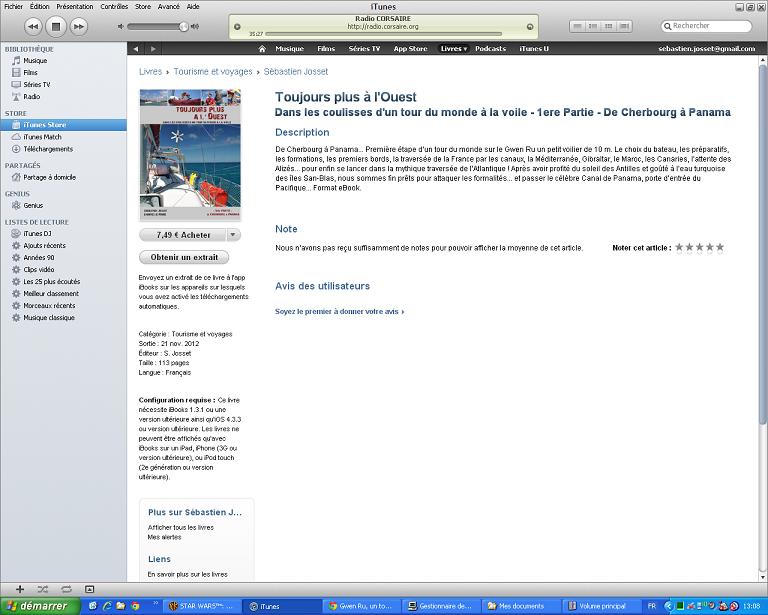768x615 pixels.
Task: Open the Séries TV store tab
Action: (x=364, y=48)
